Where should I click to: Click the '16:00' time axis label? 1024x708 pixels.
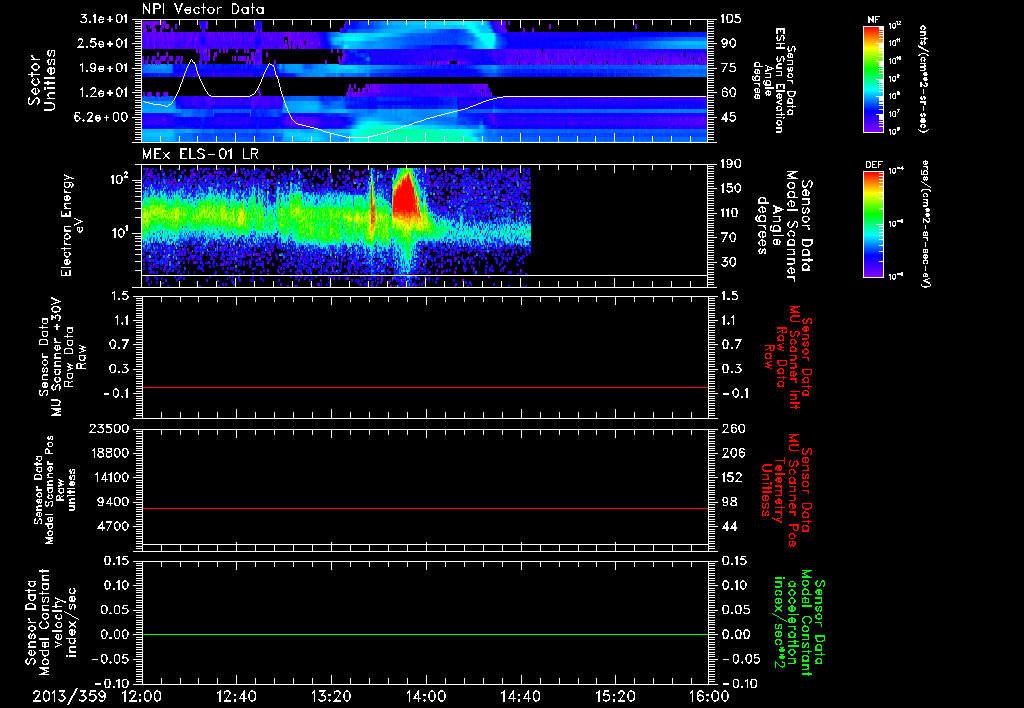click(x=709, y=696)
